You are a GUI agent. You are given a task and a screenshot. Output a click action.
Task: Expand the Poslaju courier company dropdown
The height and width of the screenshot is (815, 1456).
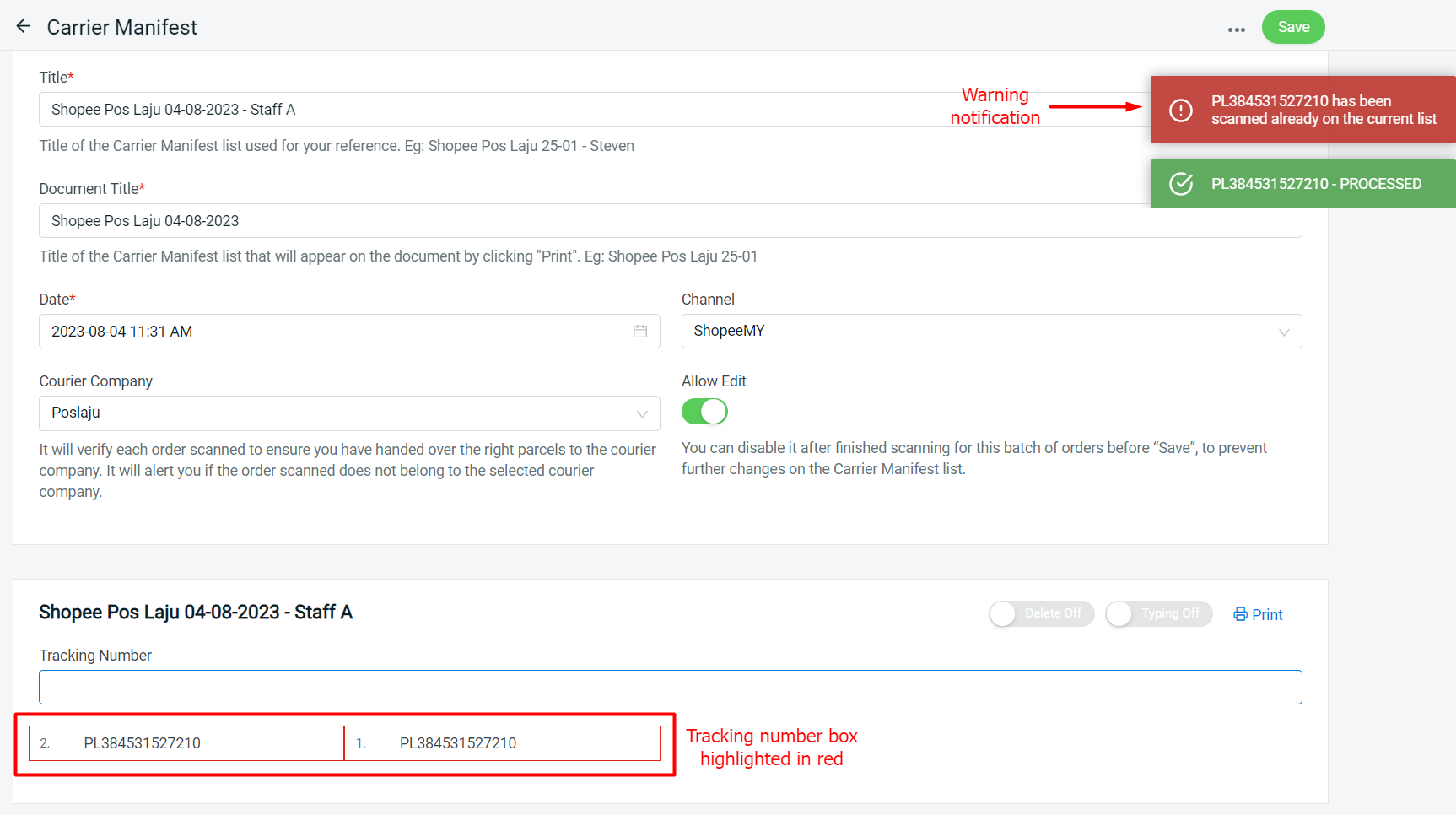tap(337, 413)
